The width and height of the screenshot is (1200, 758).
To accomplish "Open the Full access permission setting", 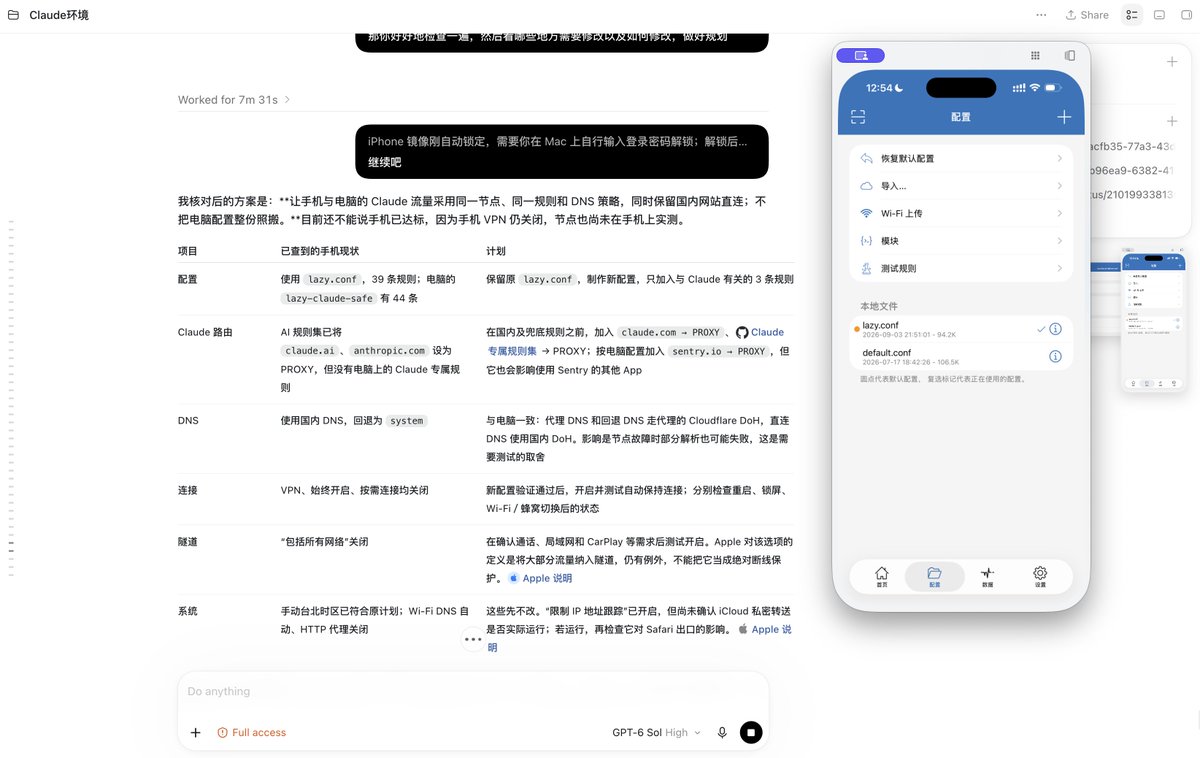I will (252, 733).
